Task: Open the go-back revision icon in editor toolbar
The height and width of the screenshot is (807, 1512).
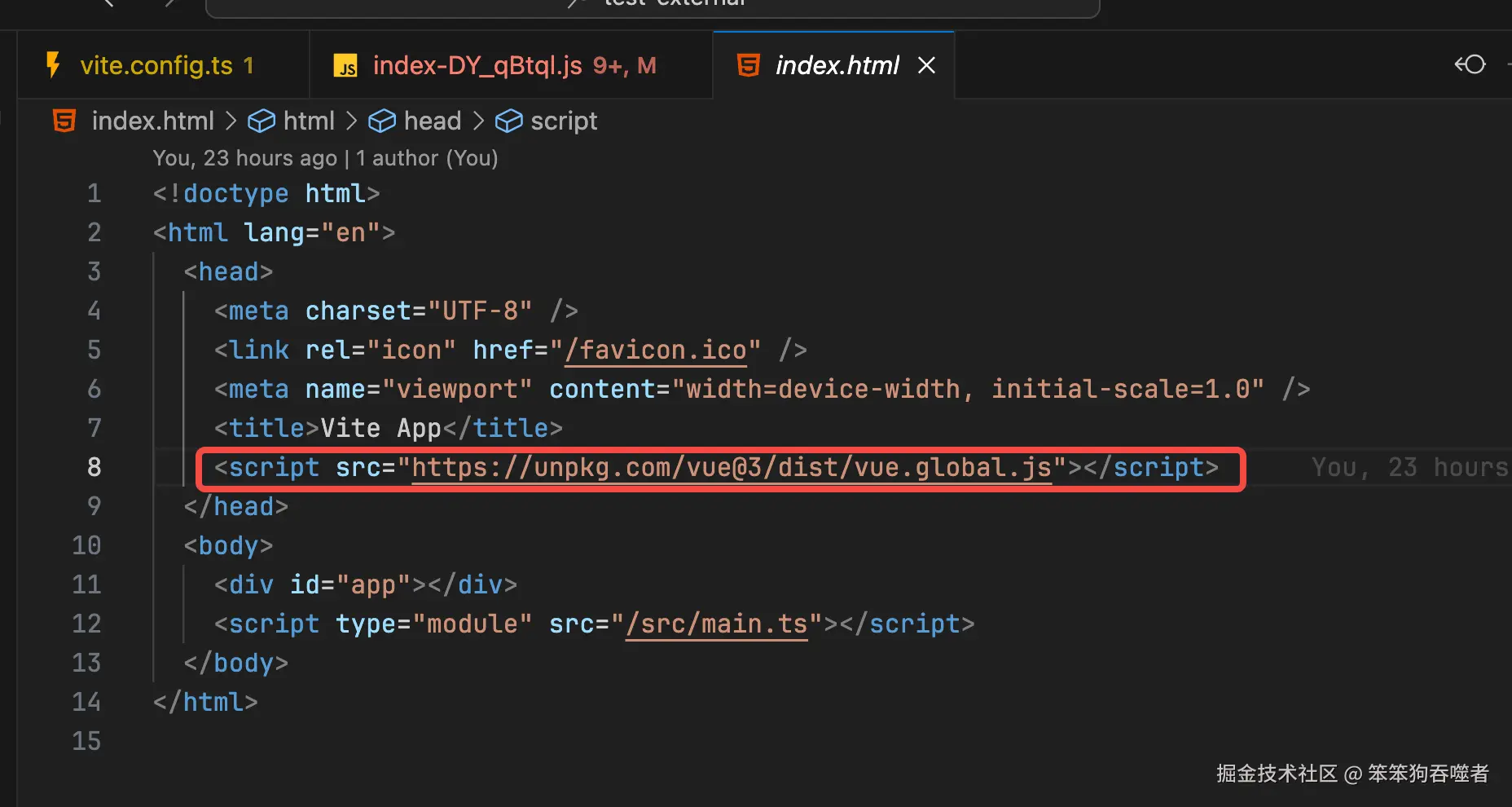Action: click(1470, 64)
